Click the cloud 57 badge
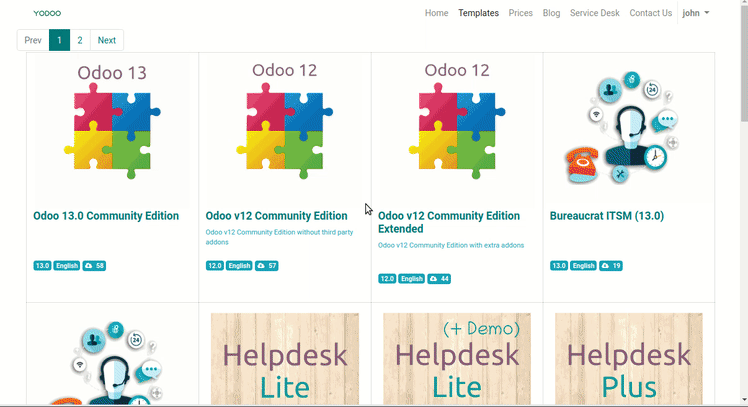This screenshot has height=407, width=748. coord(267,266)
